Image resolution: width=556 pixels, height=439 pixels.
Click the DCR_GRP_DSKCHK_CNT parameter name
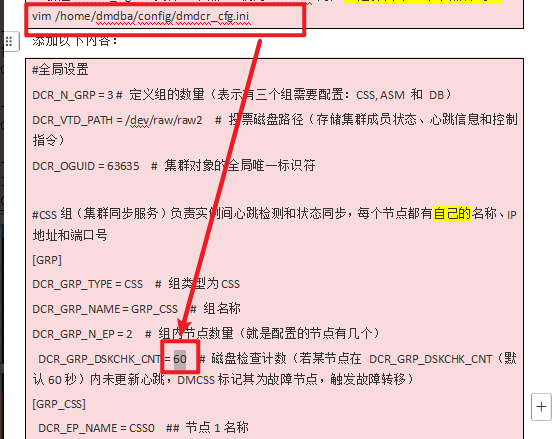click(x=99, y=359)
